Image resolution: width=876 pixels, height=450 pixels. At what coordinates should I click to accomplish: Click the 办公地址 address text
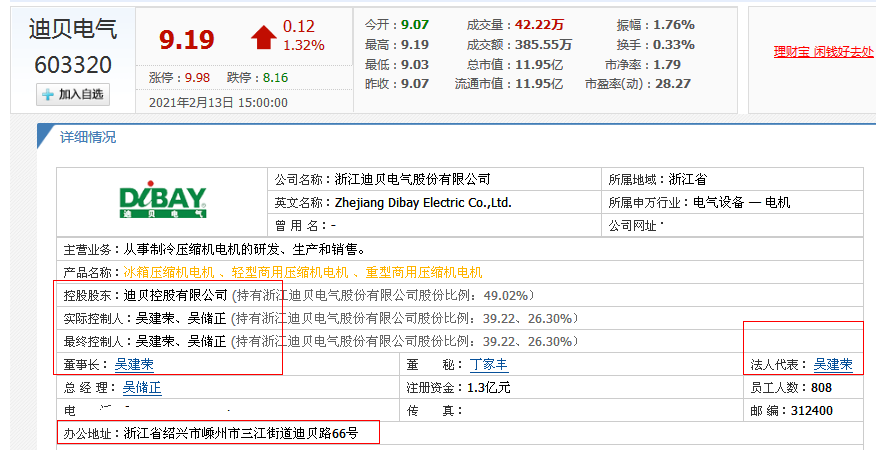coord(241,433)
